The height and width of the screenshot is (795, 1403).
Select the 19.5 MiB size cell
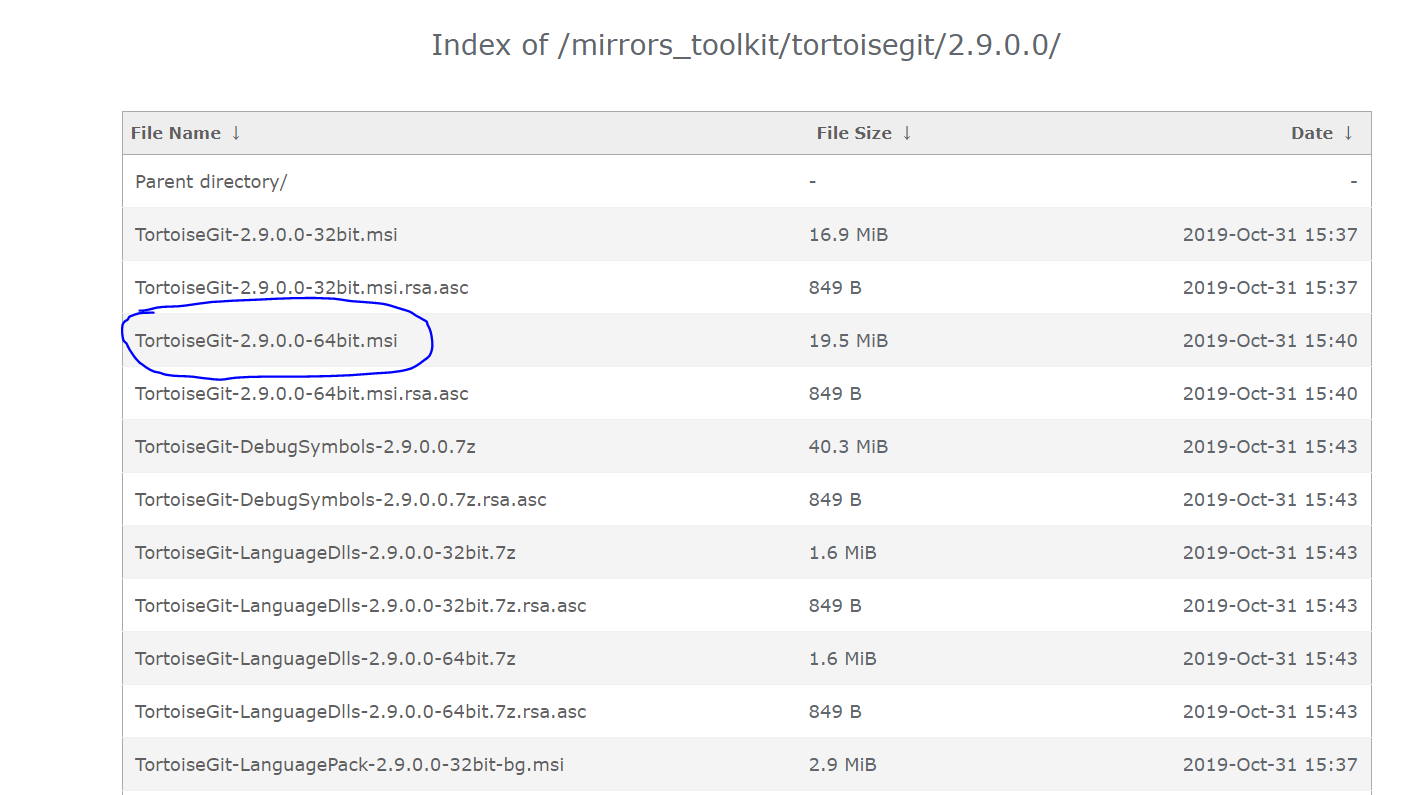tap(848, 341)
